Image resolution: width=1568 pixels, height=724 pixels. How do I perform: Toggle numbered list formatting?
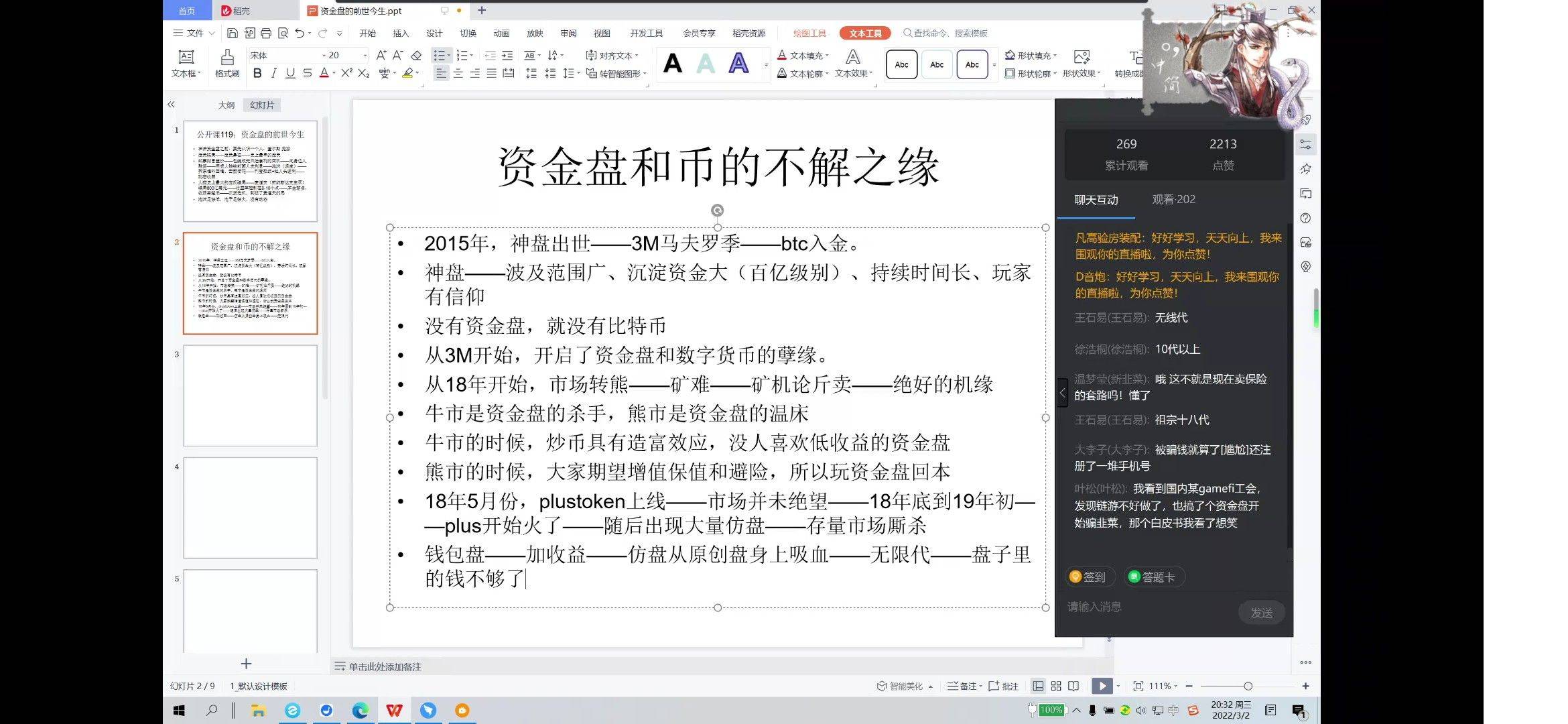click(x=462, y=55)
